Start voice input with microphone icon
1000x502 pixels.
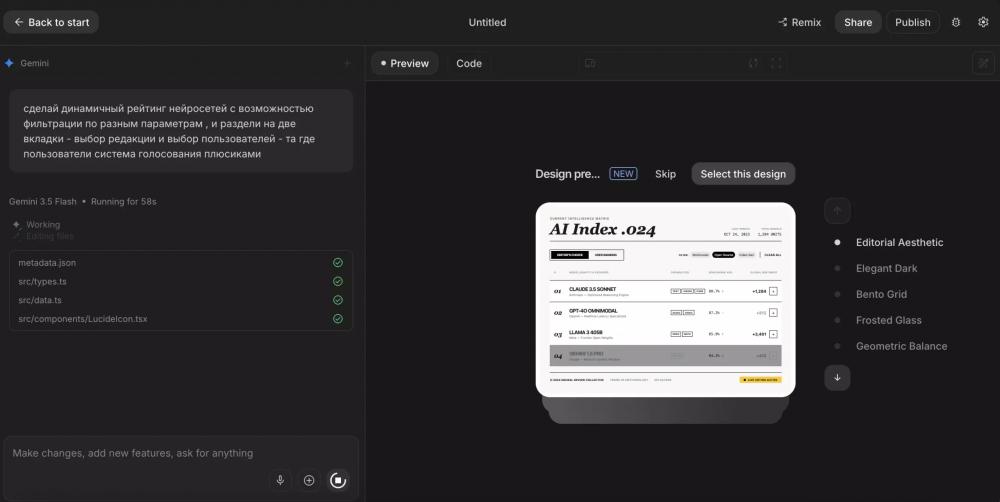click(x=280, y=480)
